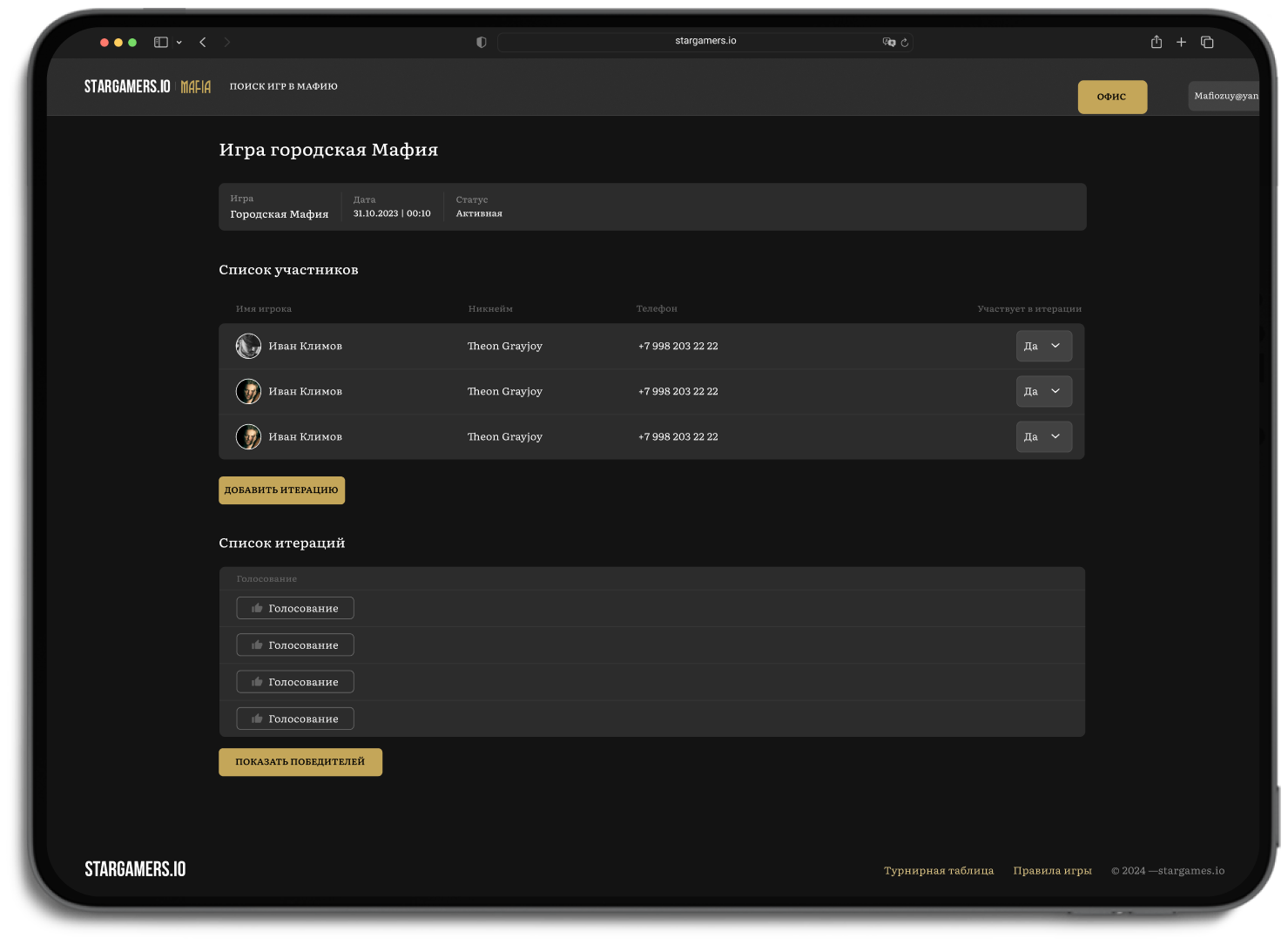The height and width of the screenshot is (945, 1288).
Task: Open third participant's Да dropdown
Action: click(1043, 436)
